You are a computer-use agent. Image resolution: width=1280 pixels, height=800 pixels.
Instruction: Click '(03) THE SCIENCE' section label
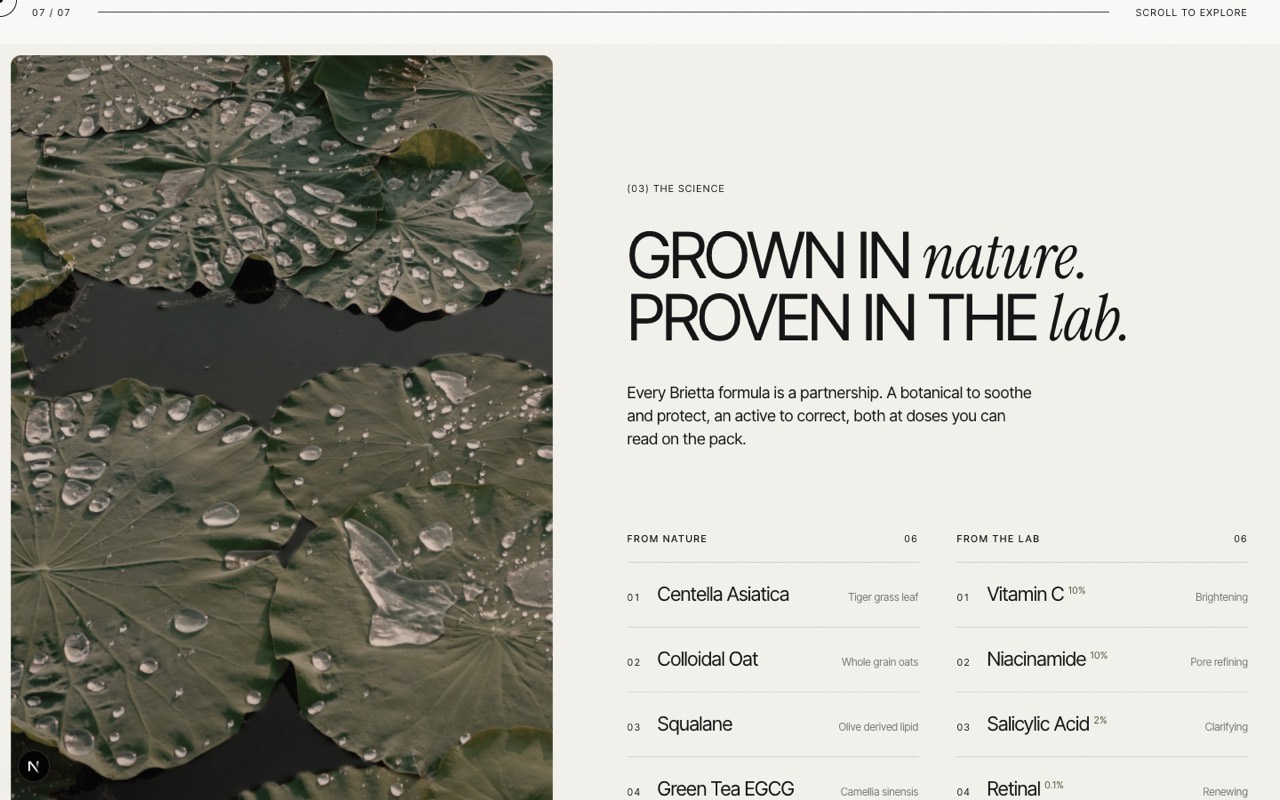(x=676, y=188)
